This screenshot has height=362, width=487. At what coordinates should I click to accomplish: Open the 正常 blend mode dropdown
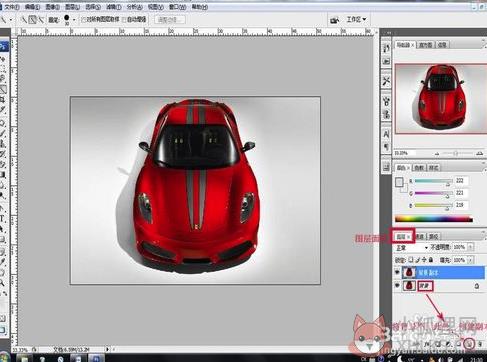click(412, 248)
